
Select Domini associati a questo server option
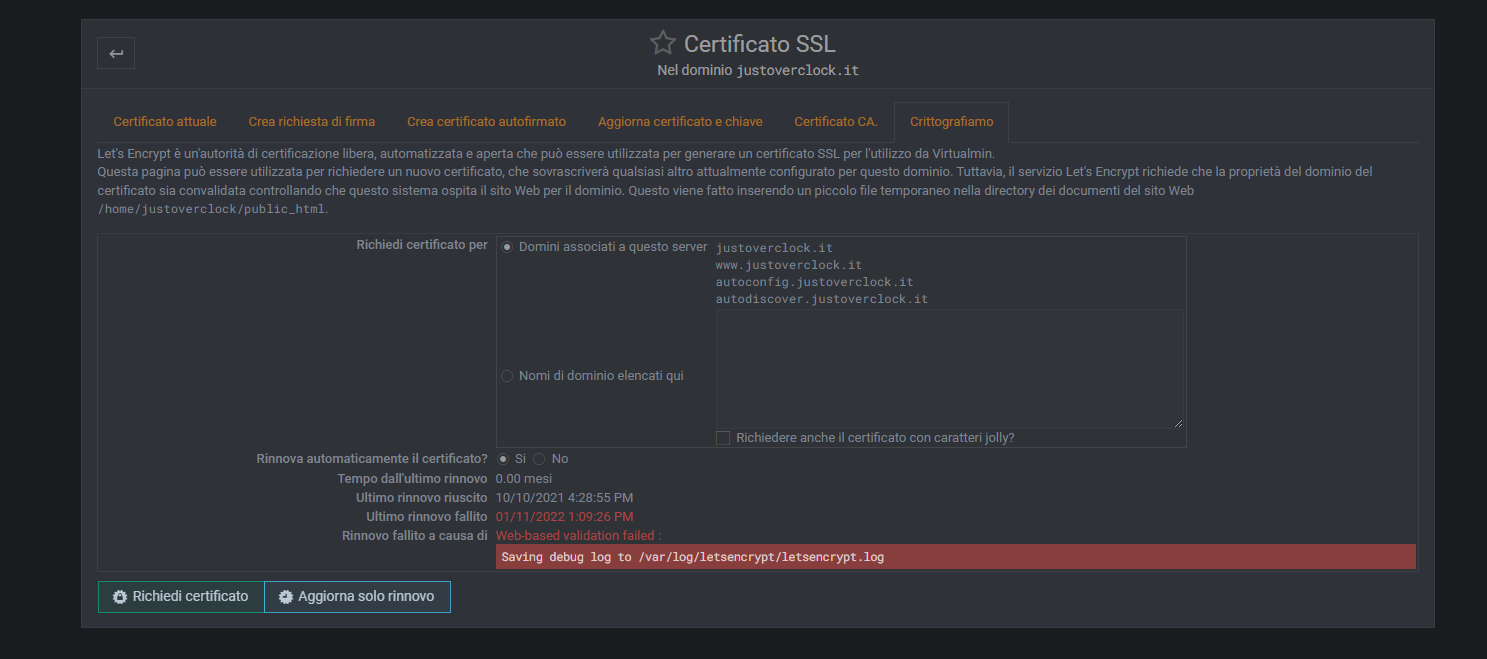tap(507, 247)
